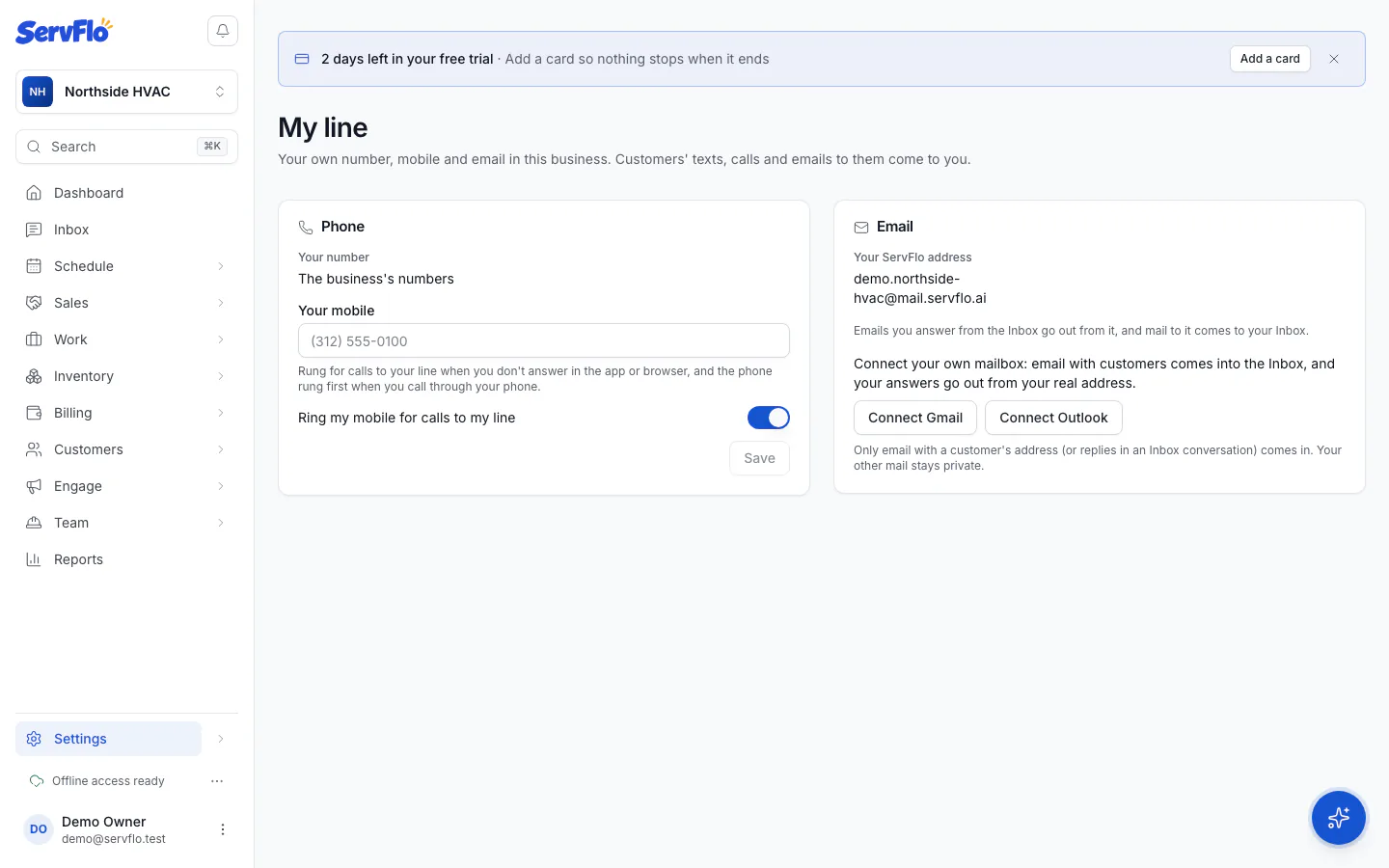Dismiss the free trial banner
Viewport: 1389px width, 868px height.
1334,59
